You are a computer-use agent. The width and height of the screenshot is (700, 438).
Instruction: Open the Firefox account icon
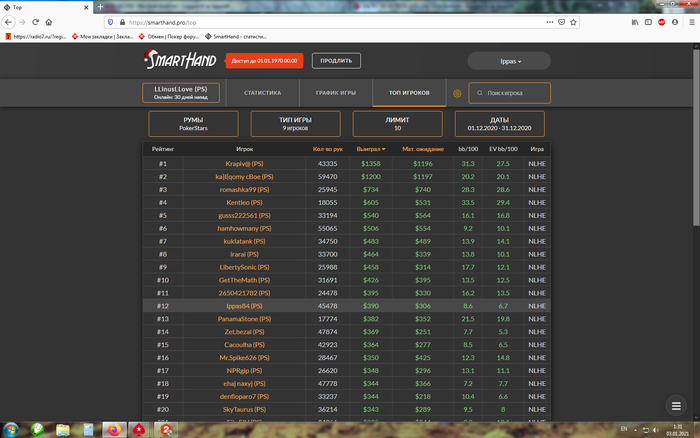[x=675, y=22]
